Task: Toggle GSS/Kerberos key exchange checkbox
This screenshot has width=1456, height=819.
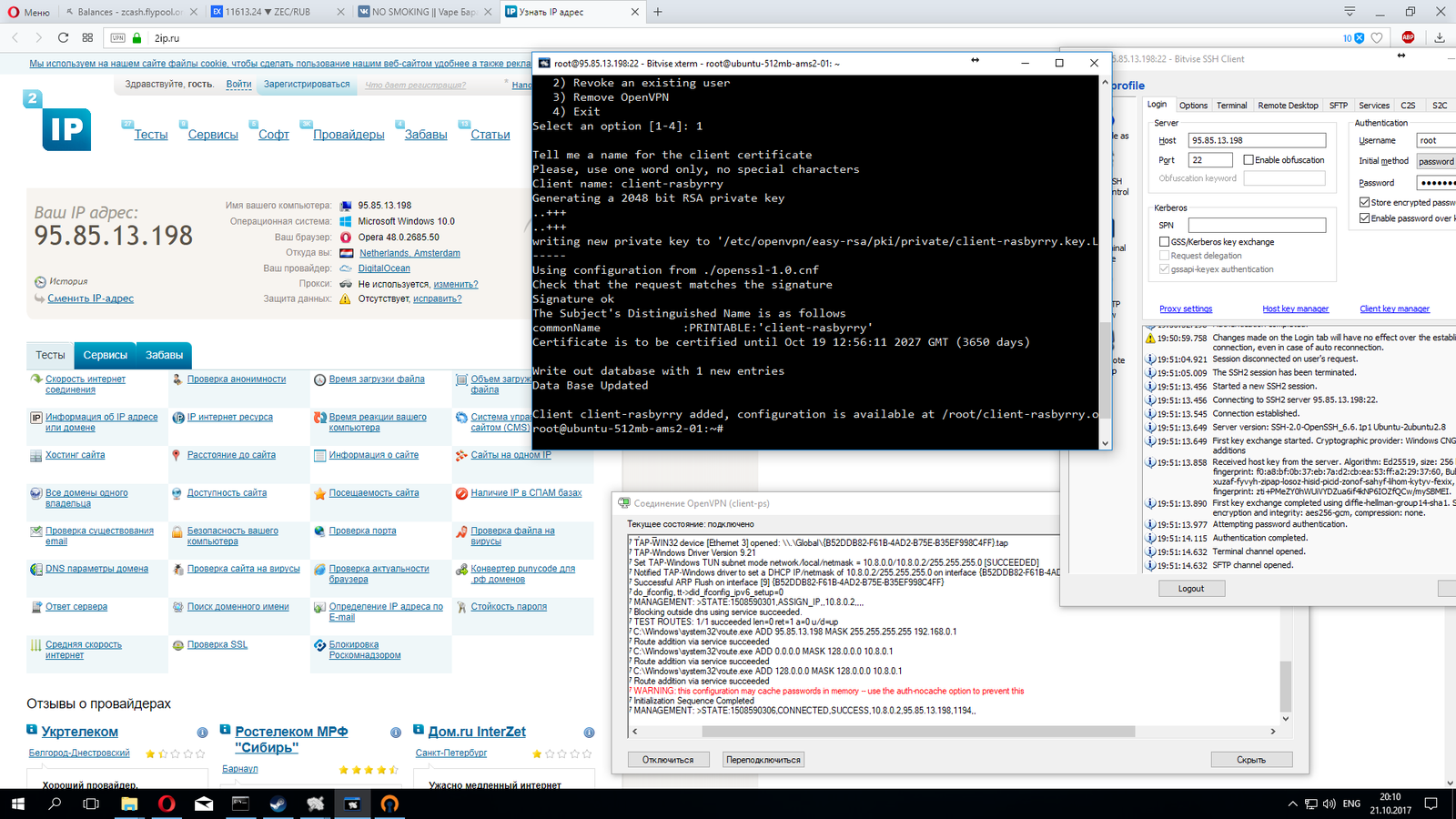Action: tap(1164, 242)
